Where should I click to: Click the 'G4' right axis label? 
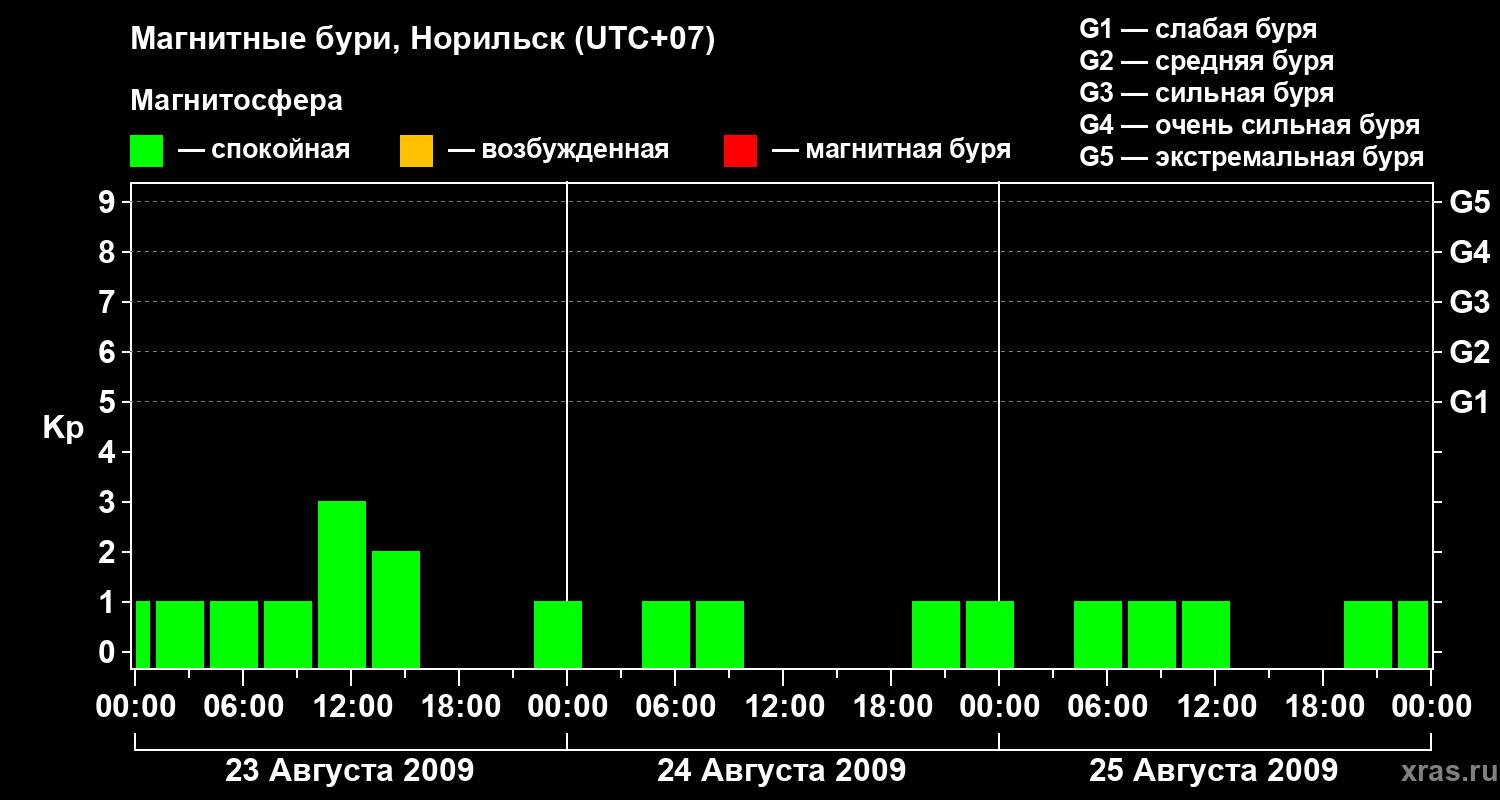pos(1470,253)
